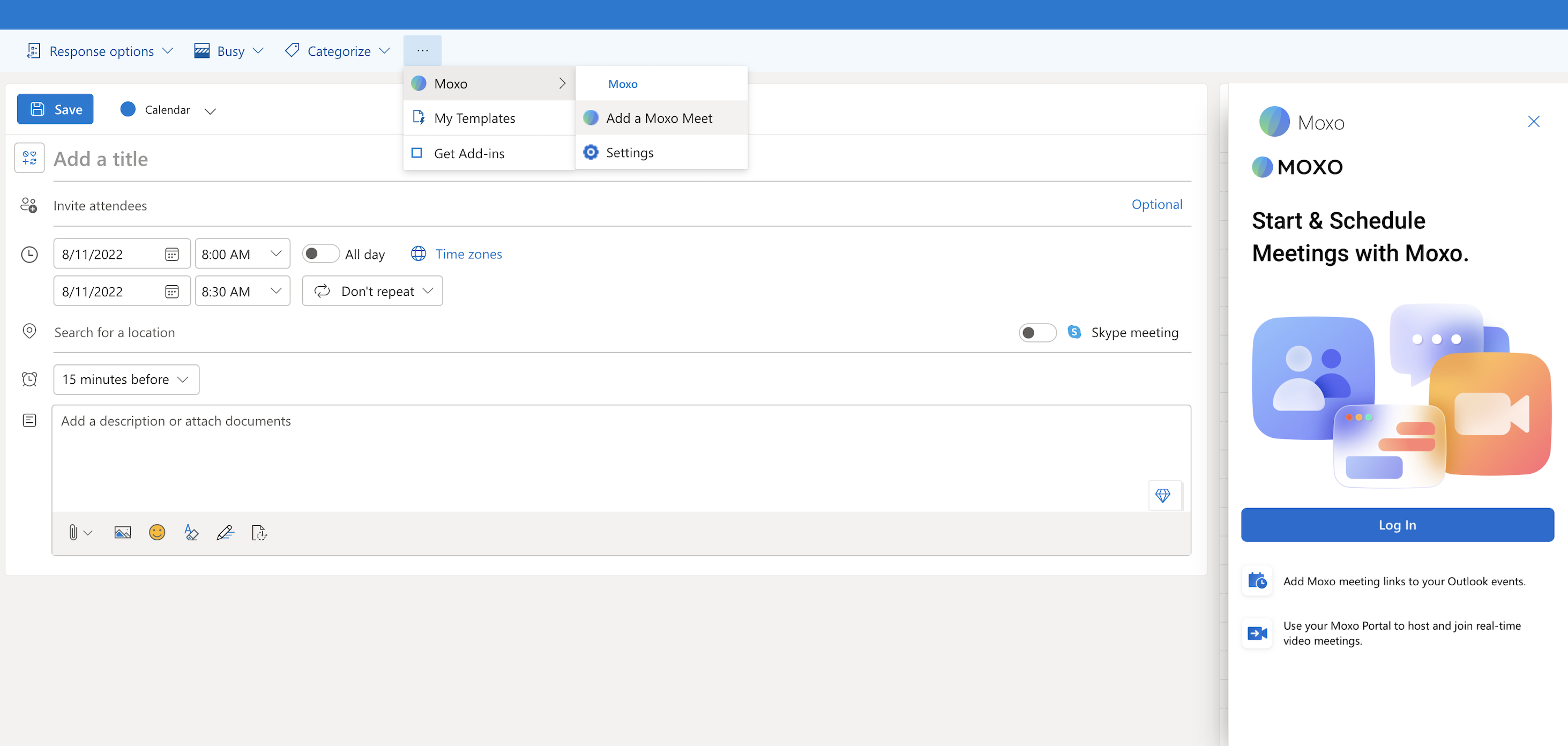The width and height of the screenshot is (1568, 746).
Task: Expand the Busy status dropdown
Action: (x=258, y=50)
